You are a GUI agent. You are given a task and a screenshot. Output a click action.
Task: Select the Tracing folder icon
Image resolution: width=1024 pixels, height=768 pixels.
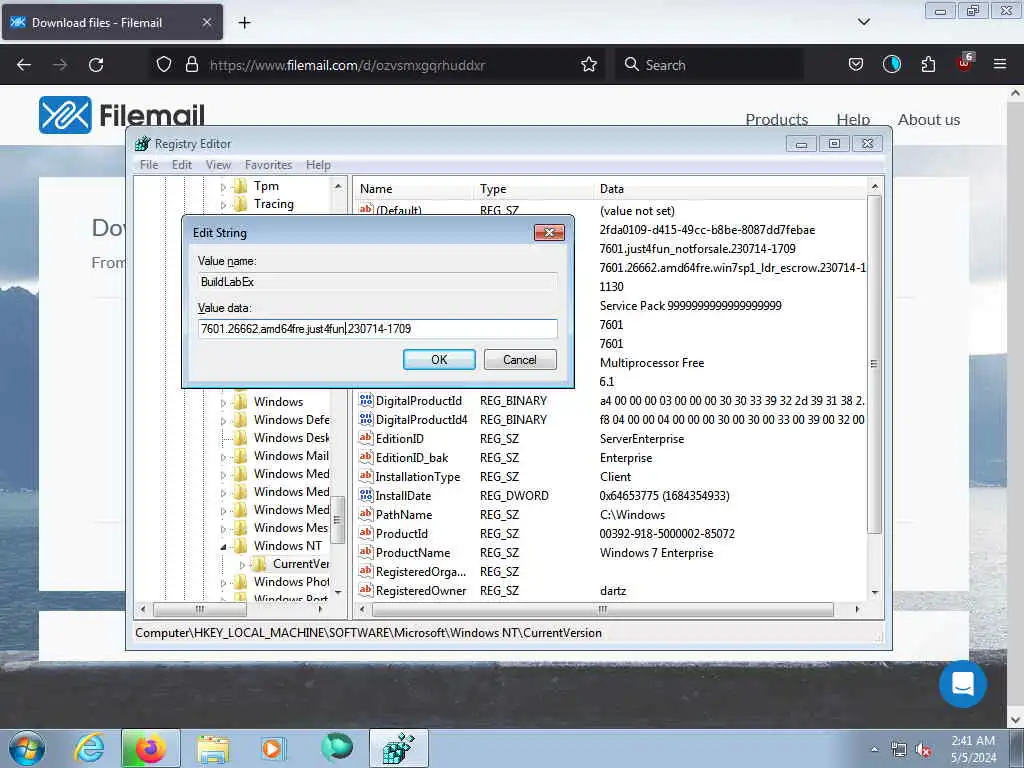tap(240, 204)
